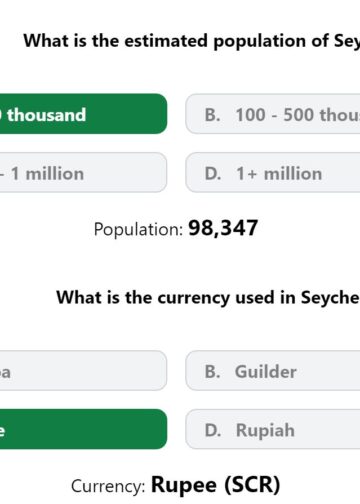This screenshot has height=504, width=360.
Task: Choose the 'Guilder' currency answer
Action: click(273, 370)
